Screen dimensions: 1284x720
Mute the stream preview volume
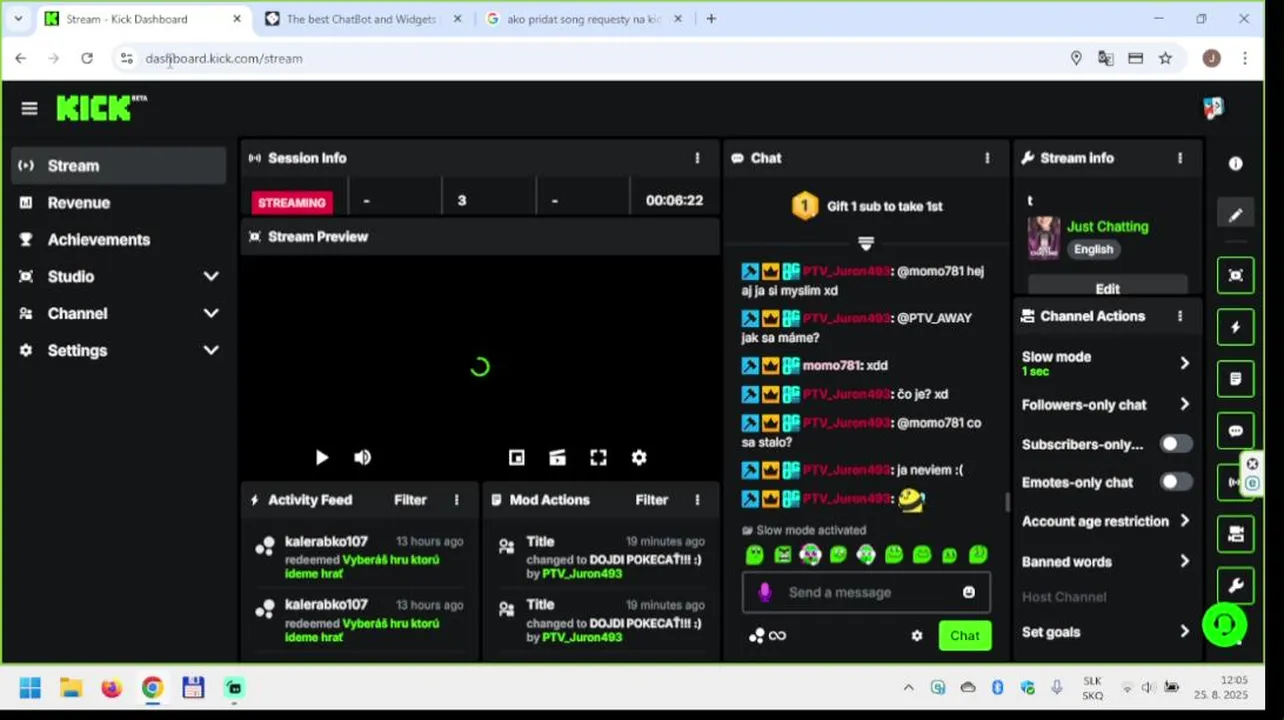tap(363, 457)
